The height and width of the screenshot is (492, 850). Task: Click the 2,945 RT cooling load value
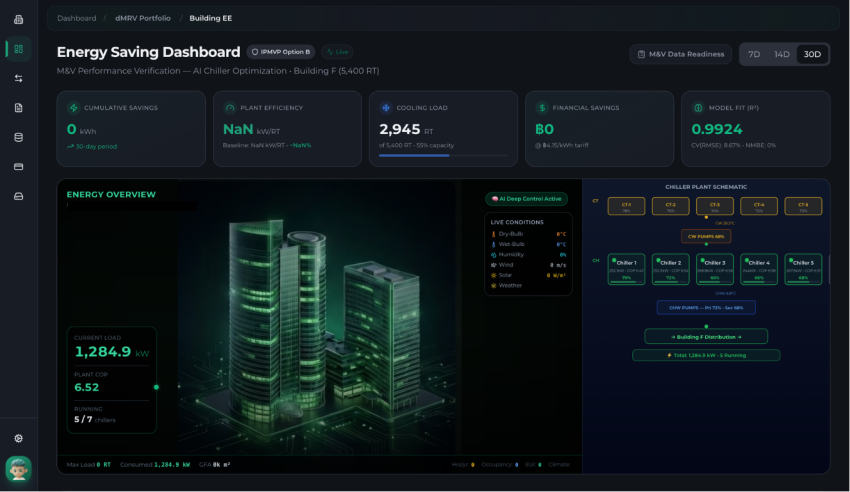(406, 130)
